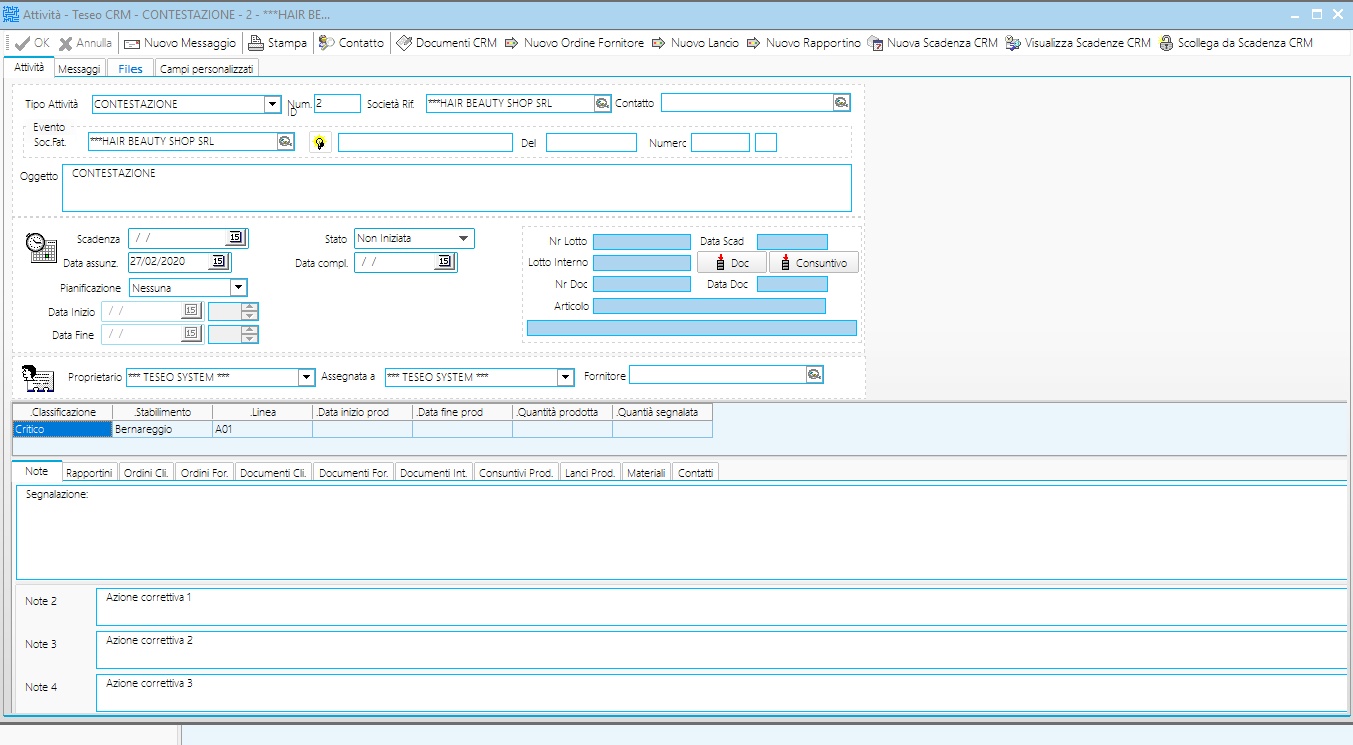Open the Materiali tab
Screen dimensions: 1353x745
click(646, 472)
